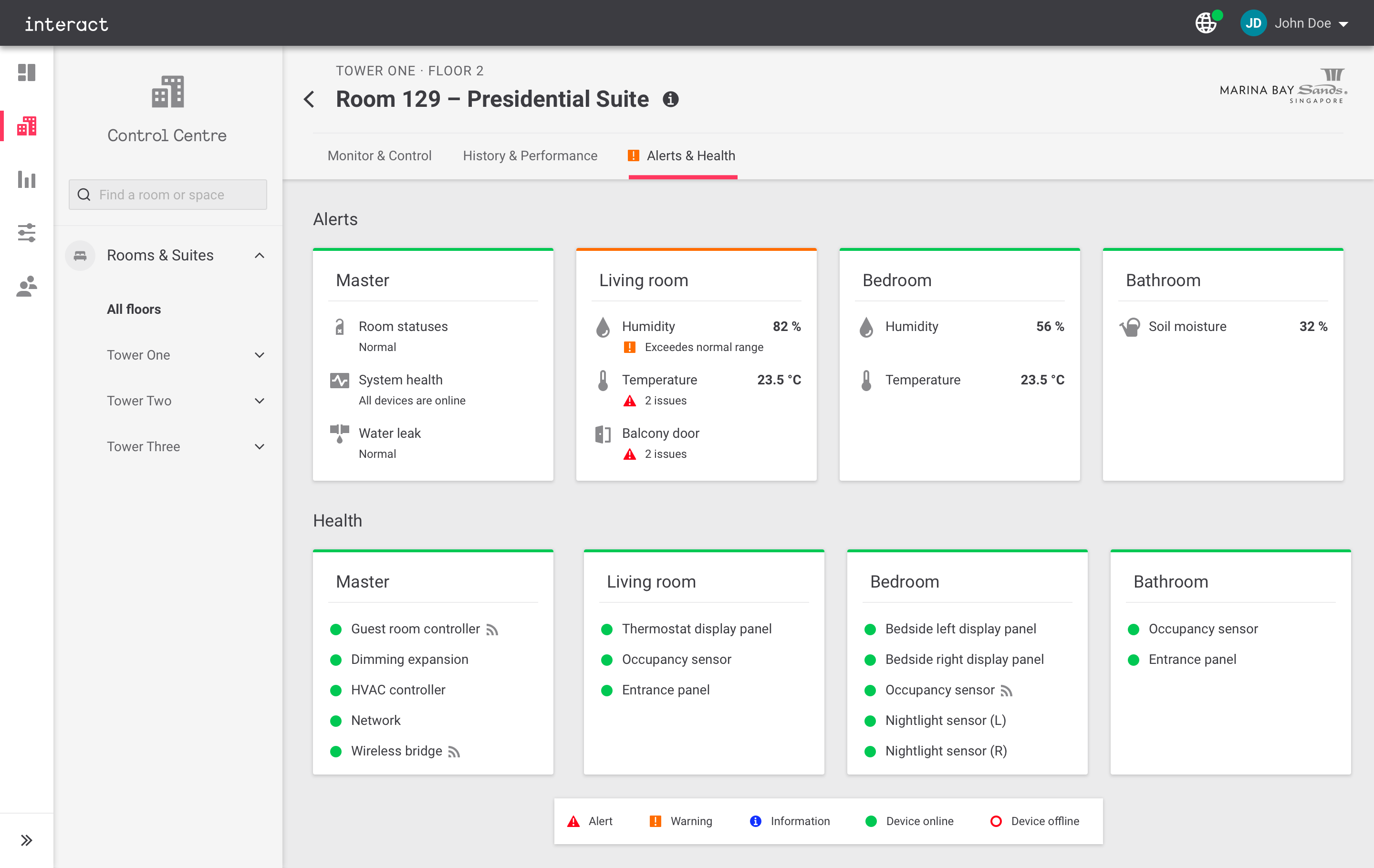The width and height of the screenshot is (1374, 868).
Task: Click wireless icon beside Bedroom Occupancy sensor
Action: coord(1006,691)
